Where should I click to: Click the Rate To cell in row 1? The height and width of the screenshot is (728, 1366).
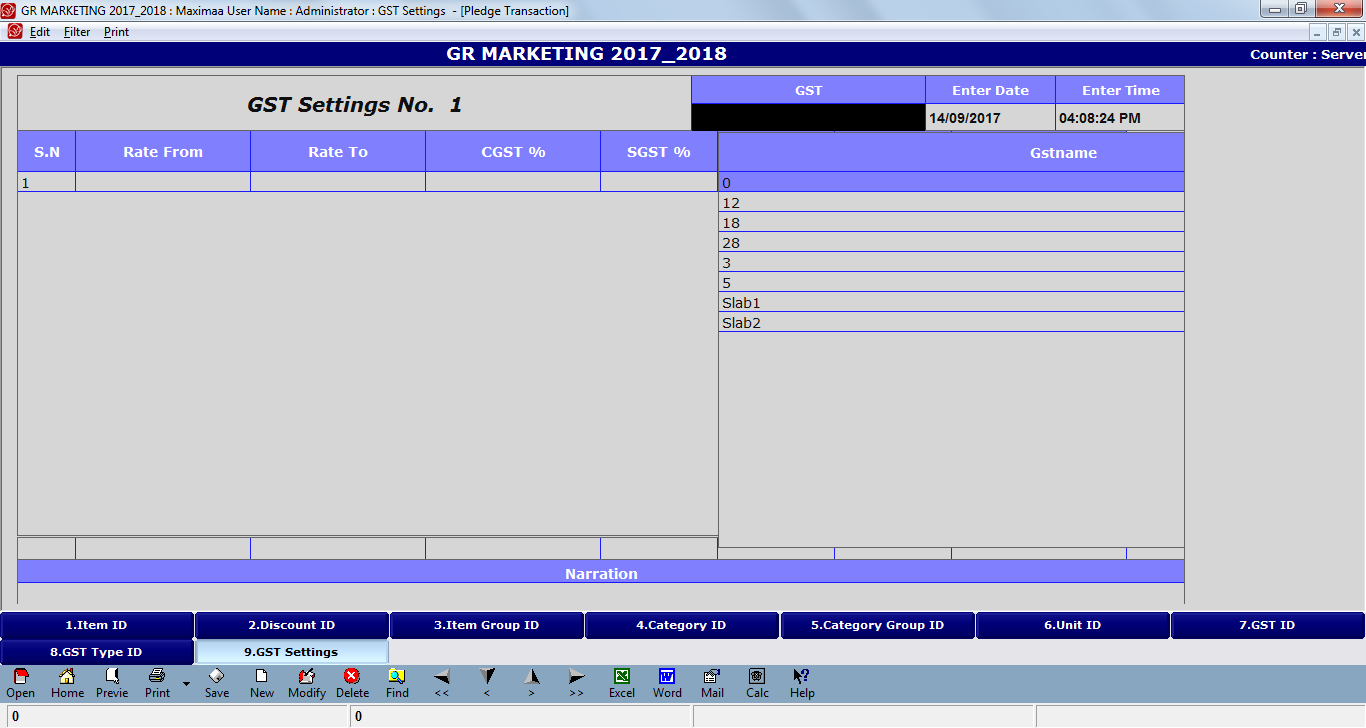point(338,182)
